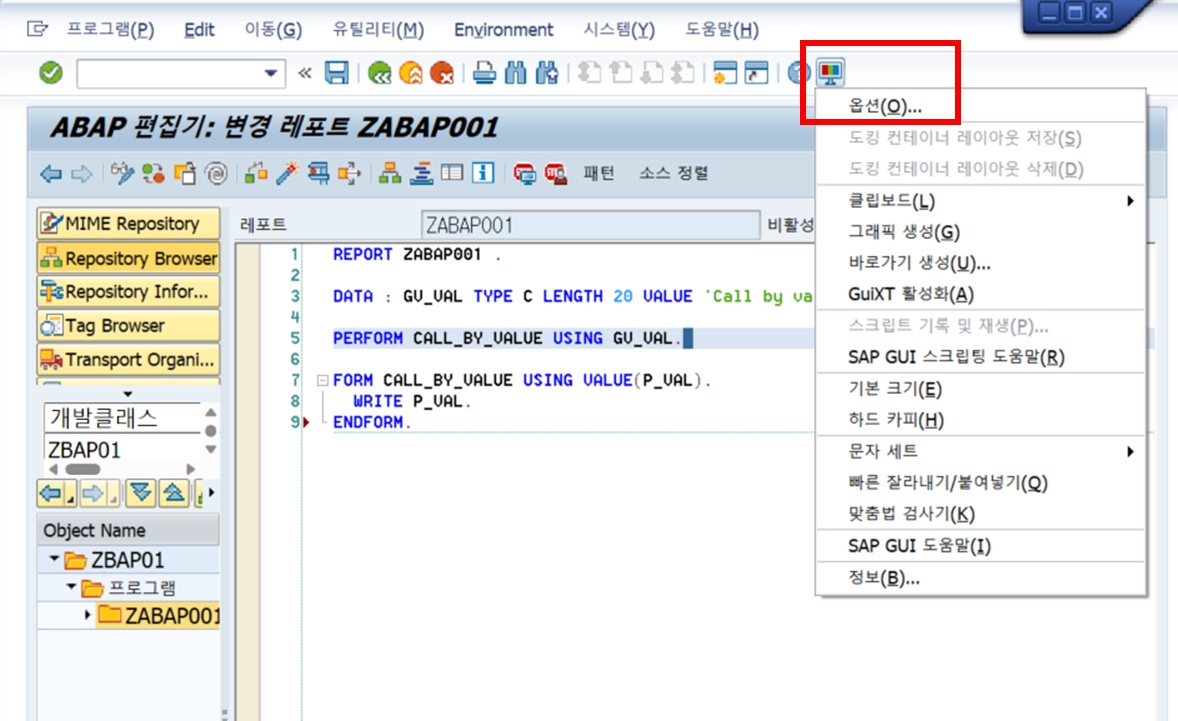Click the Display/Change pencil-glasses icon
The image size is (1178, 721).
click(122, 173)
